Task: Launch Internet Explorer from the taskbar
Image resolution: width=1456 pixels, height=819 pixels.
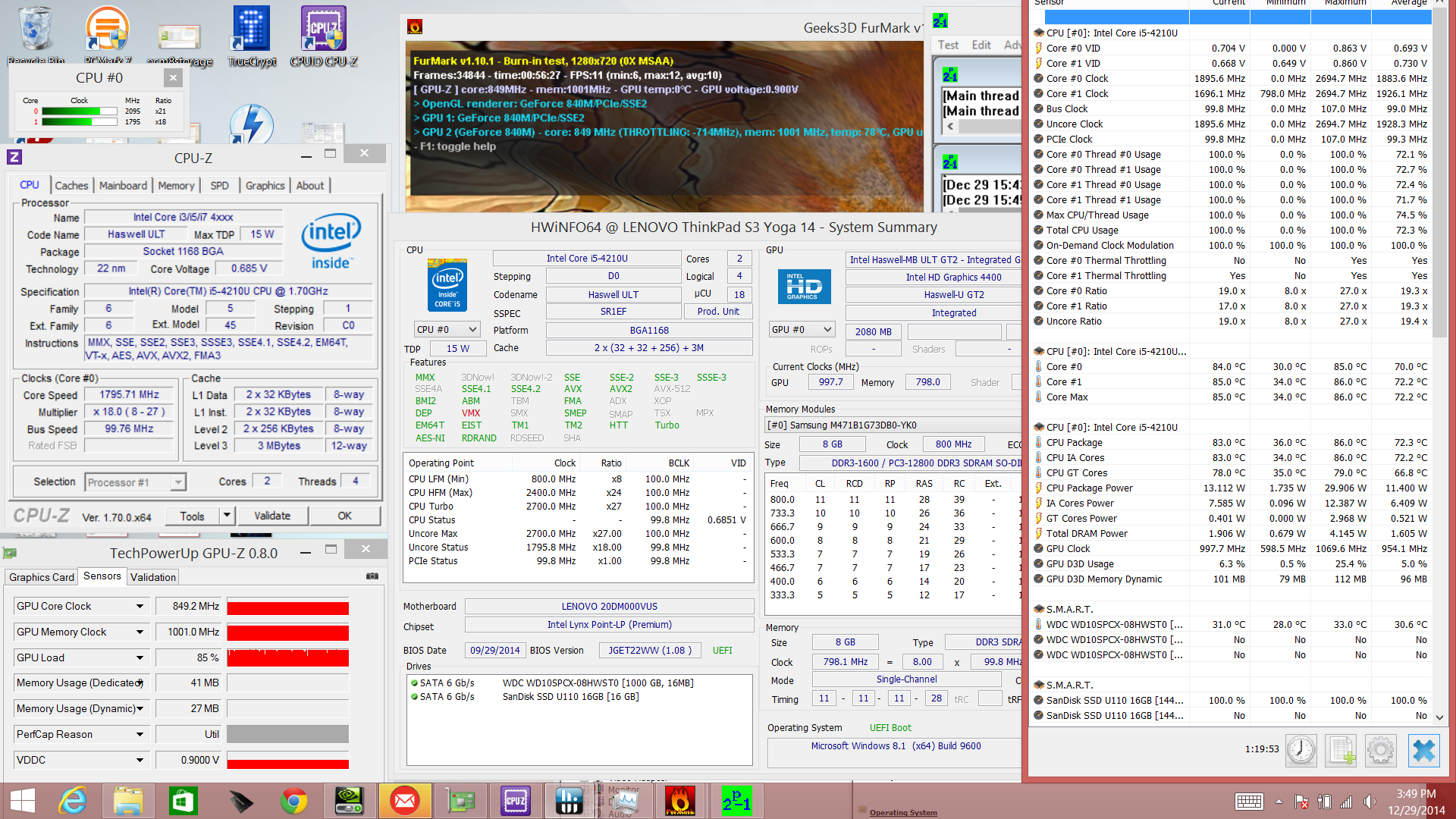Action: point(74,801)
